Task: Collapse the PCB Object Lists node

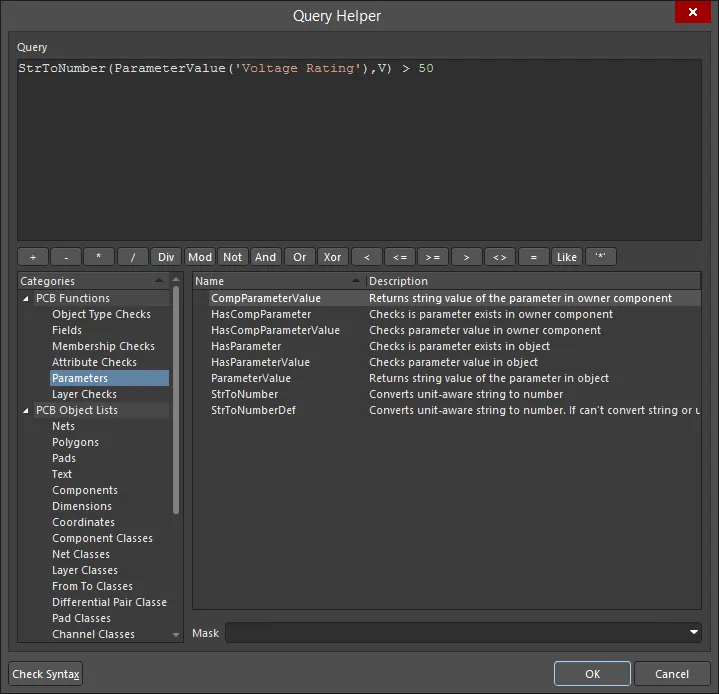Action: 26,410
